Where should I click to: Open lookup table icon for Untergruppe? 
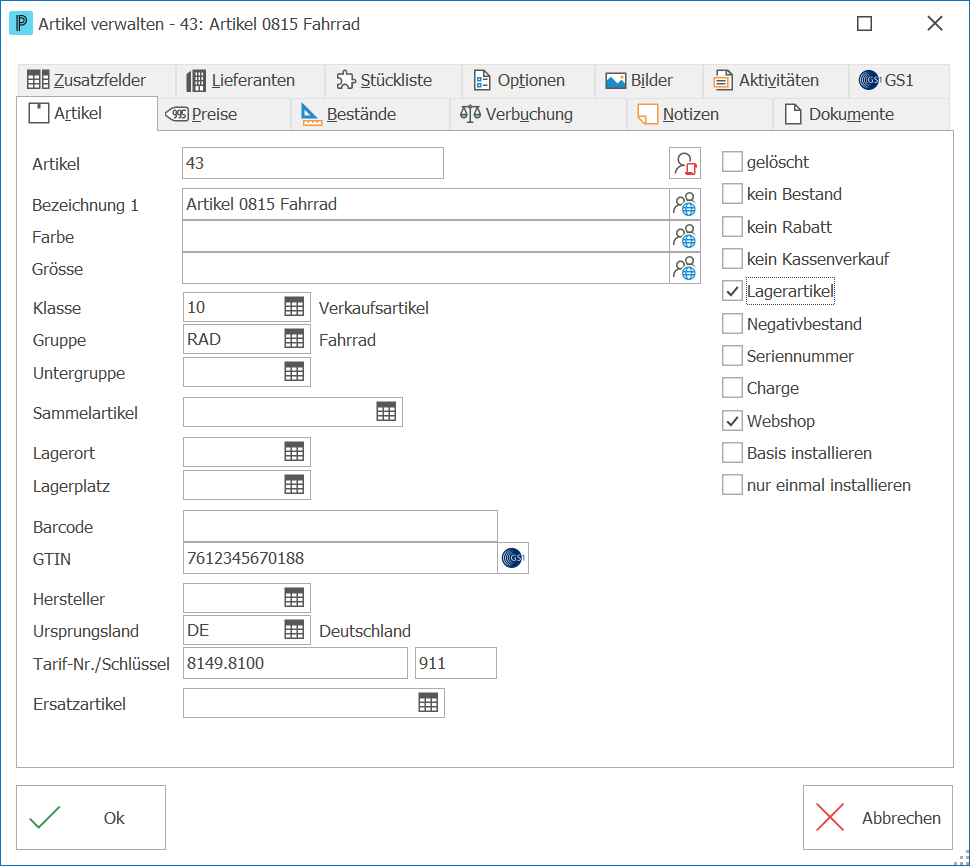[x=294, y=372]
